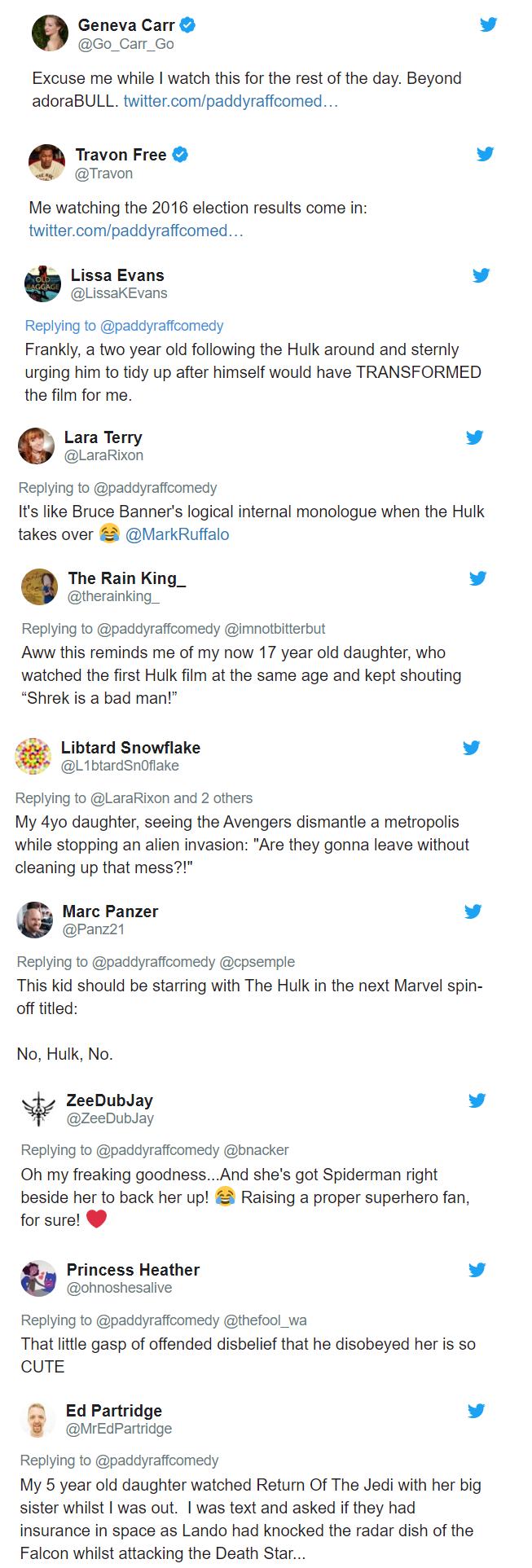Screen dimensions: 532x1568
Task: Click the Ed Partridge display name
Action: click(x=113, y=1410)
